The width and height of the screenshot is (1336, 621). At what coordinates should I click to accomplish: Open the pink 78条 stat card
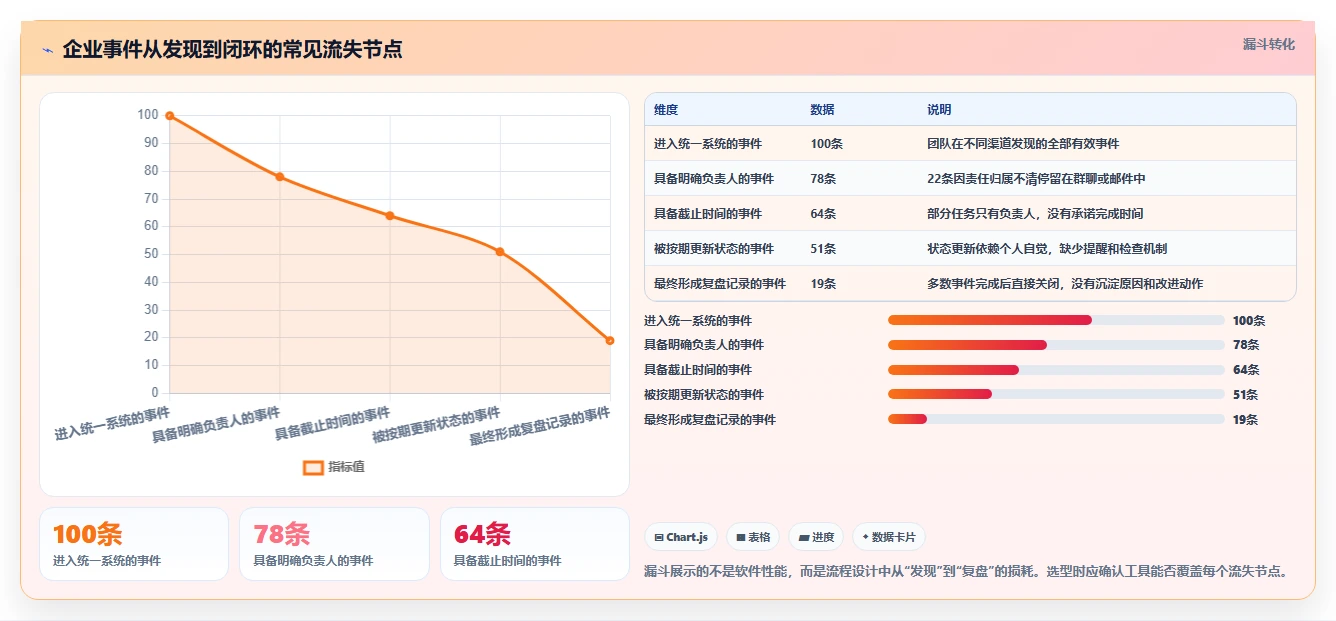point(334,544)
